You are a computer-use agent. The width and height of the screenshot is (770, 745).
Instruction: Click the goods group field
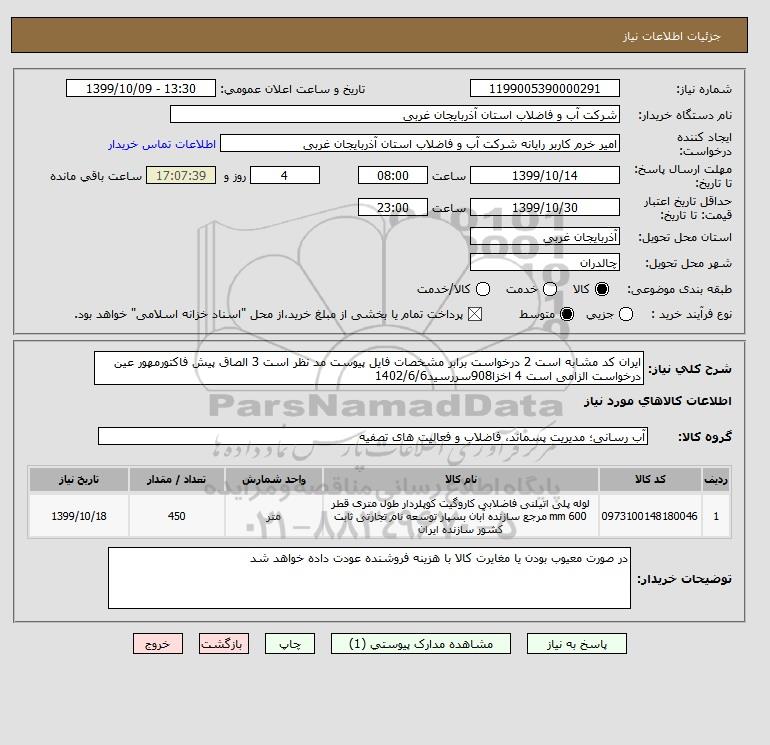click(x=373, y=436)
